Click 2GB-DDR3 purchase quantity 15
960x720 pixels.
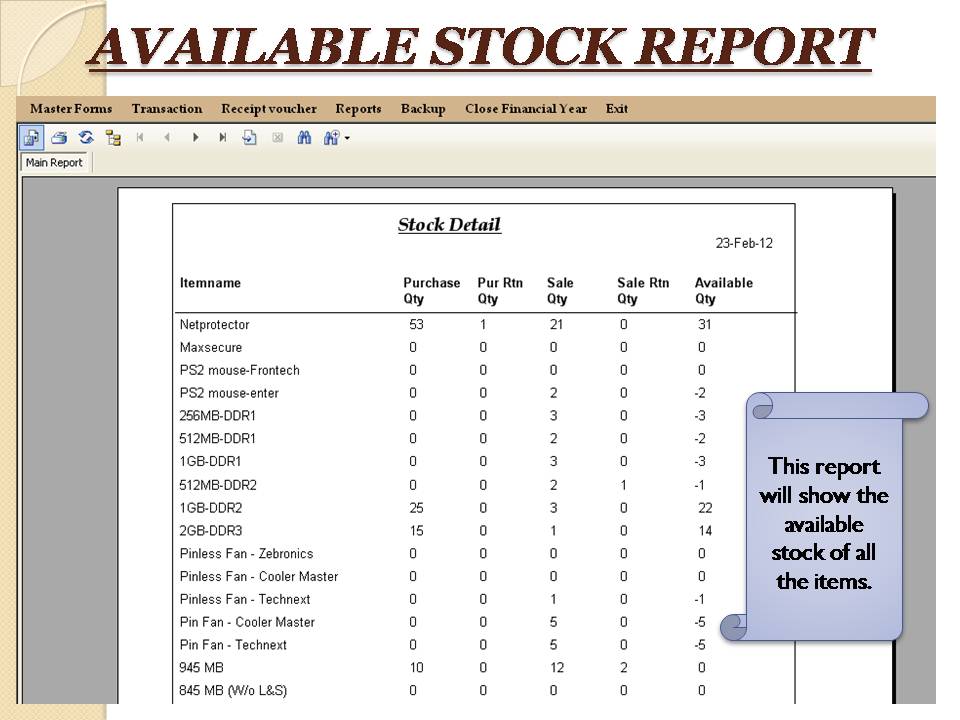416,531
